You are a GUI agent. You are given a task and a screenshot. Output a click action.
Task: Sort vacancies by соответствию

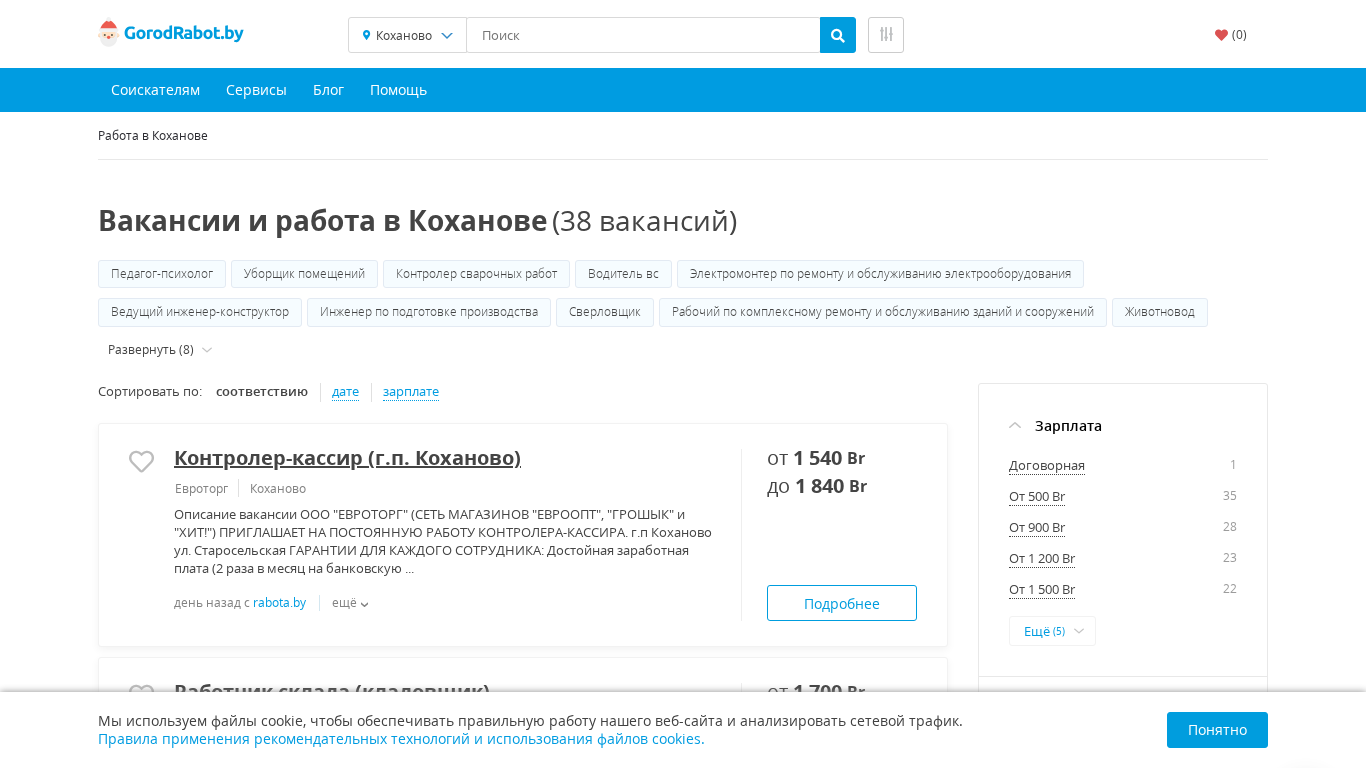click(x=262, y=392)
